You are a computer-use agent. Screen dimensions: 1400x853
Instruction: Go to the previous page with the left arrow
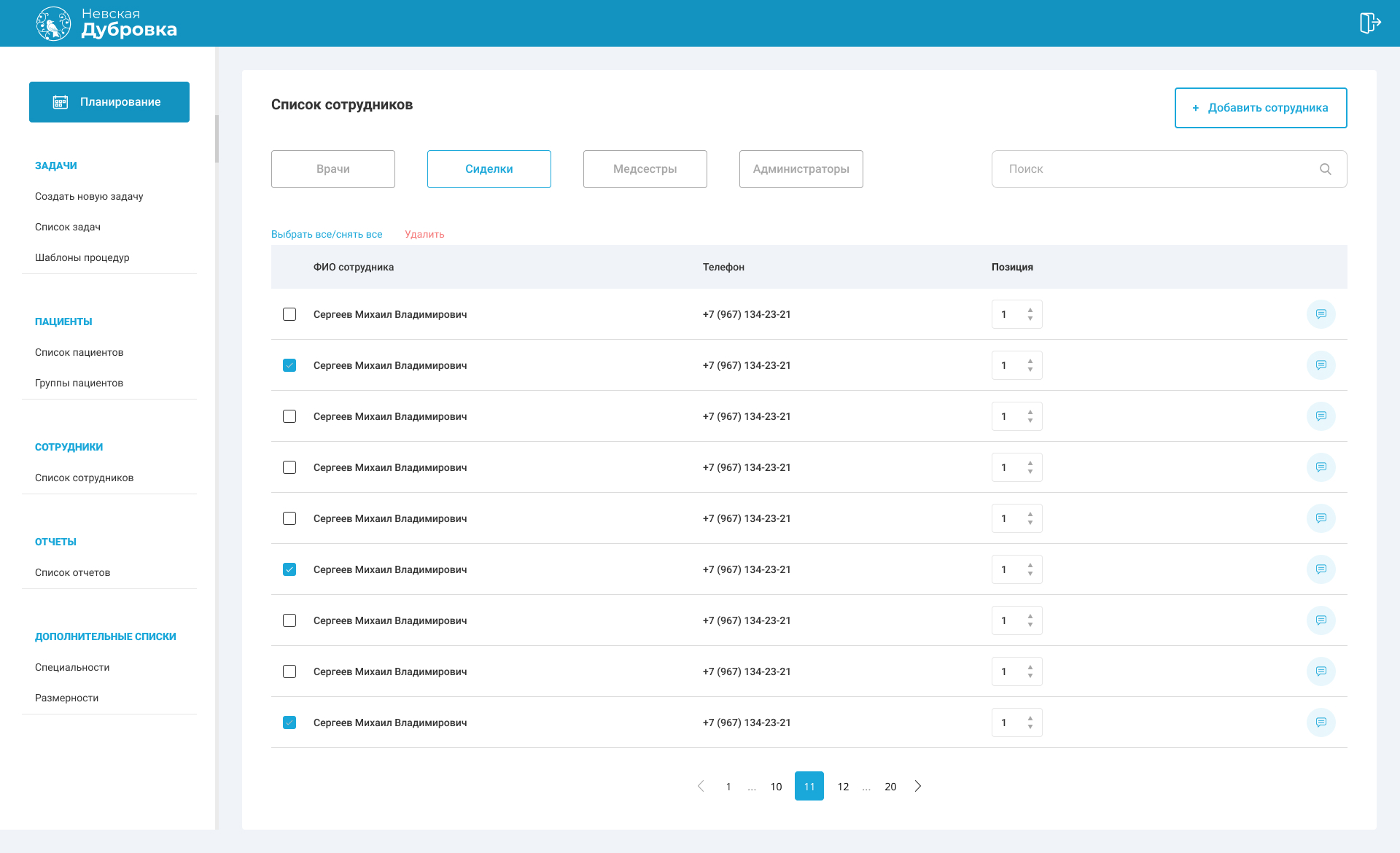(x=701, y=786)
